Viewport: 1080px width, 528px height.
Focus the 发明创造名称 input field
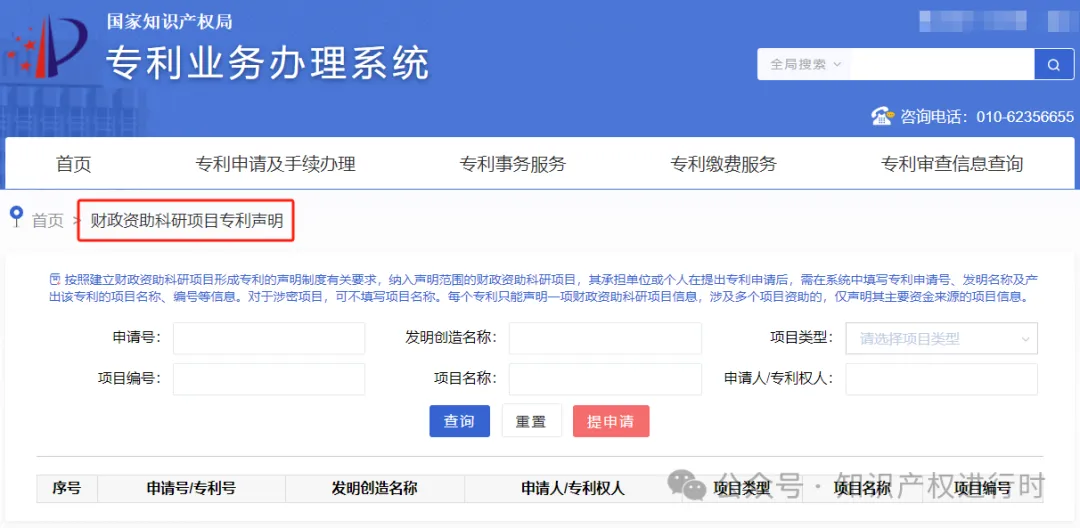pyautogui.click(x=605, y=339)
